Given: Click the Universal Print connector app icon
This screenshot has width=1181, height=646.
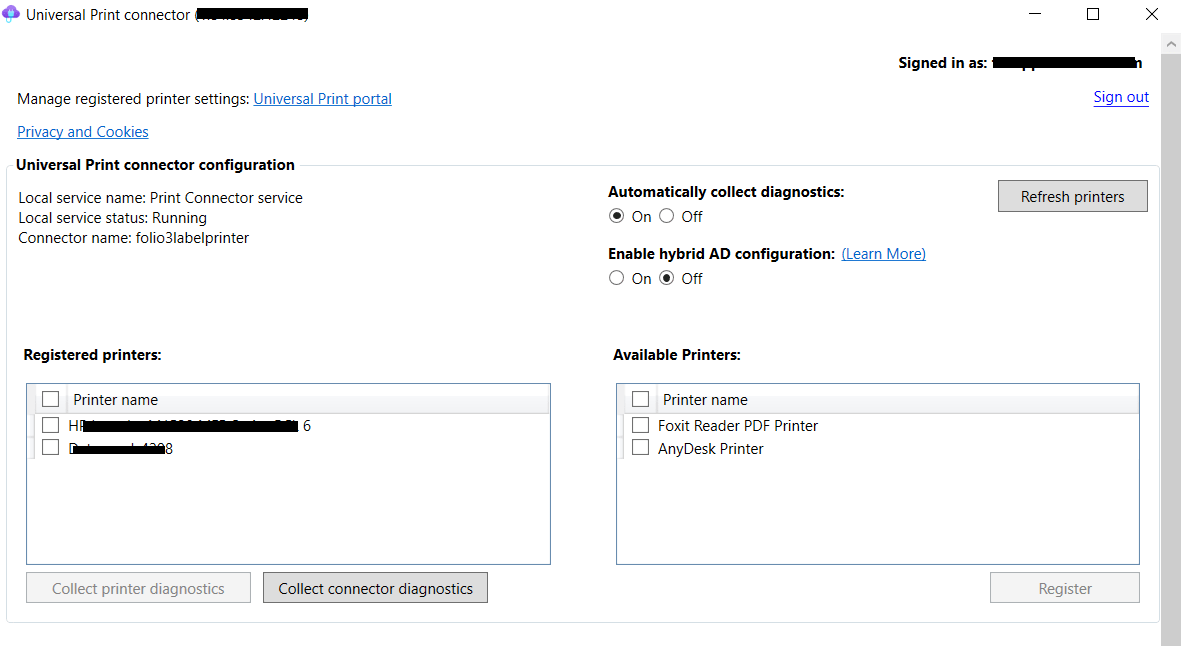Looking at the screenshot, I should point(12,15).
